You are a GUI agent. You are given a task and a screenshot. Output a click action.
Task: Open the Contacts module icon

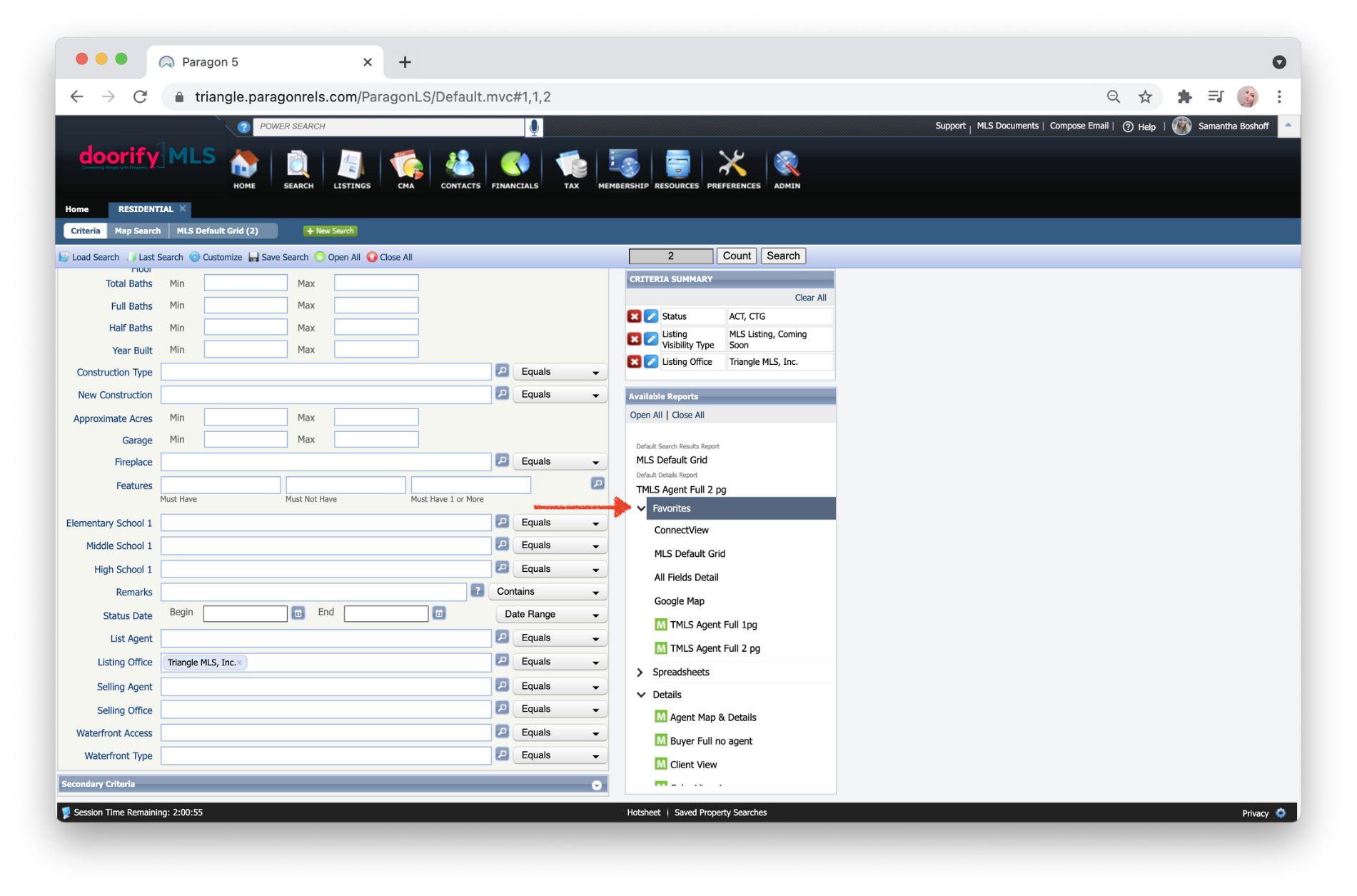point(460,169)
